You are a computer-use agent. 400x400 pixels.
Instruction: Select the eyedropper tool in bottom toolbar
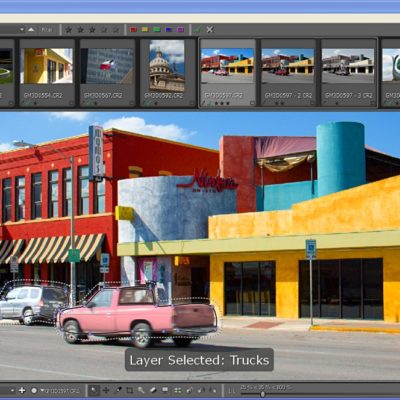coord(118,390)
